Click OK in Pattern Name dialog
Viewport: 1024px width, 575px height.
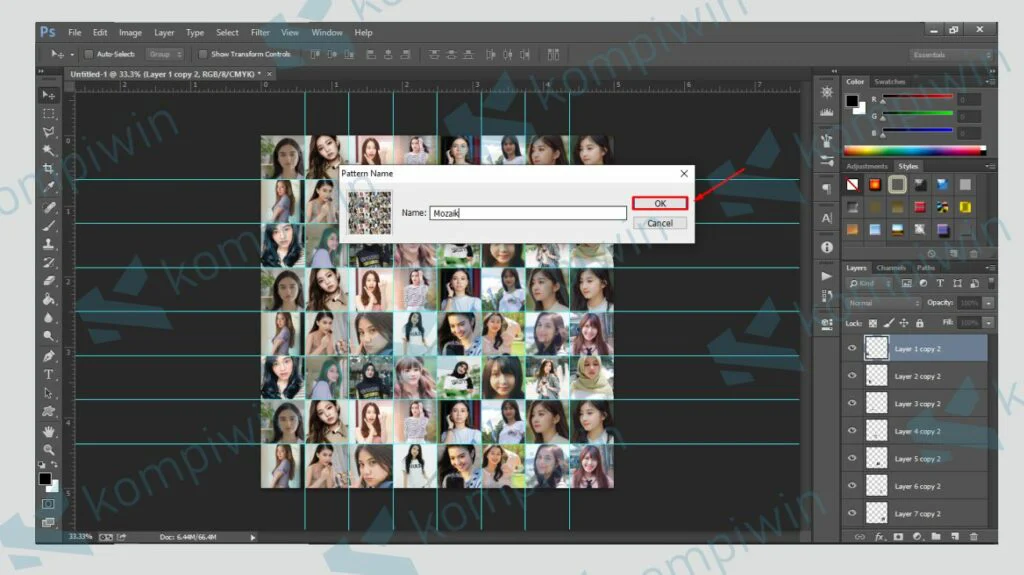(659, 203)
